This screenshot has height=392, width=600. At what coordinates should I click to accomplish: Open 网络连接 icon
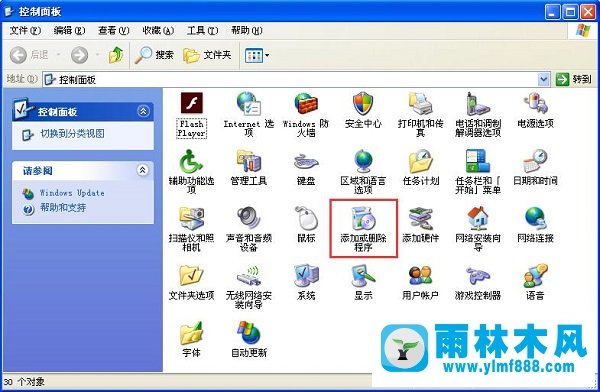coord(535,225)
